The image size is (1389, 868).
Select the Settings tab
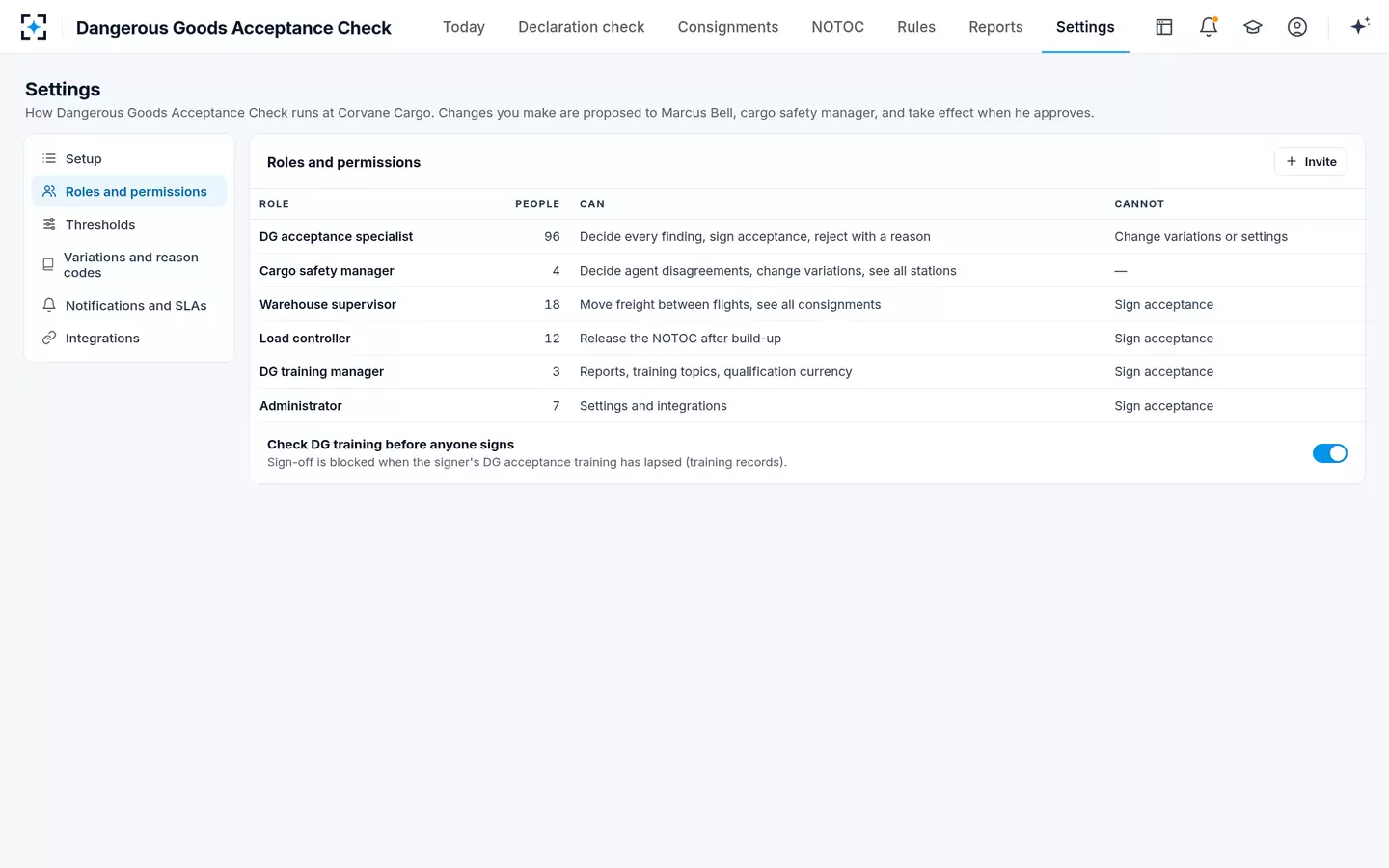[x=1085, y=27]
